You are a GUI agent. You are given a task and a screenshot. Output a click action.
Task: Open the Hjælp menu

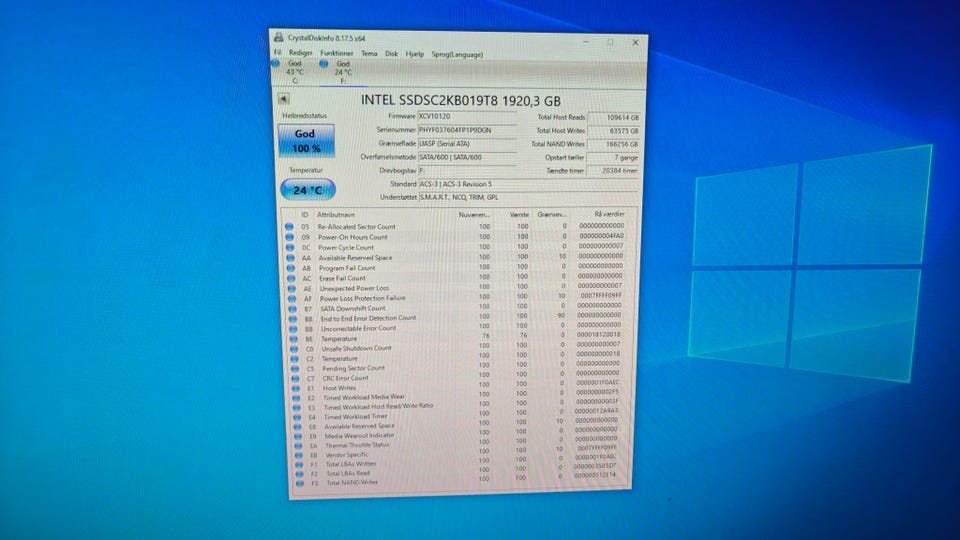click(x=414, y=54)
